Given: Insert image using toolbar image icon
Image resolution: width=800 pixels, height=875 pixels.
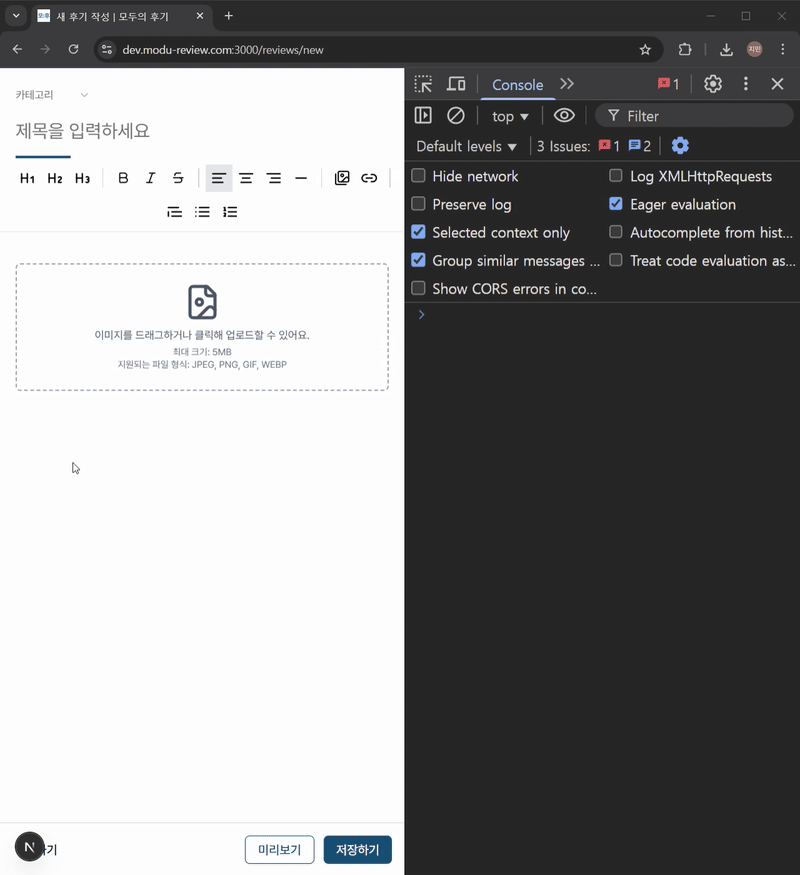Looking at the screenshot, I should point(342,179).
